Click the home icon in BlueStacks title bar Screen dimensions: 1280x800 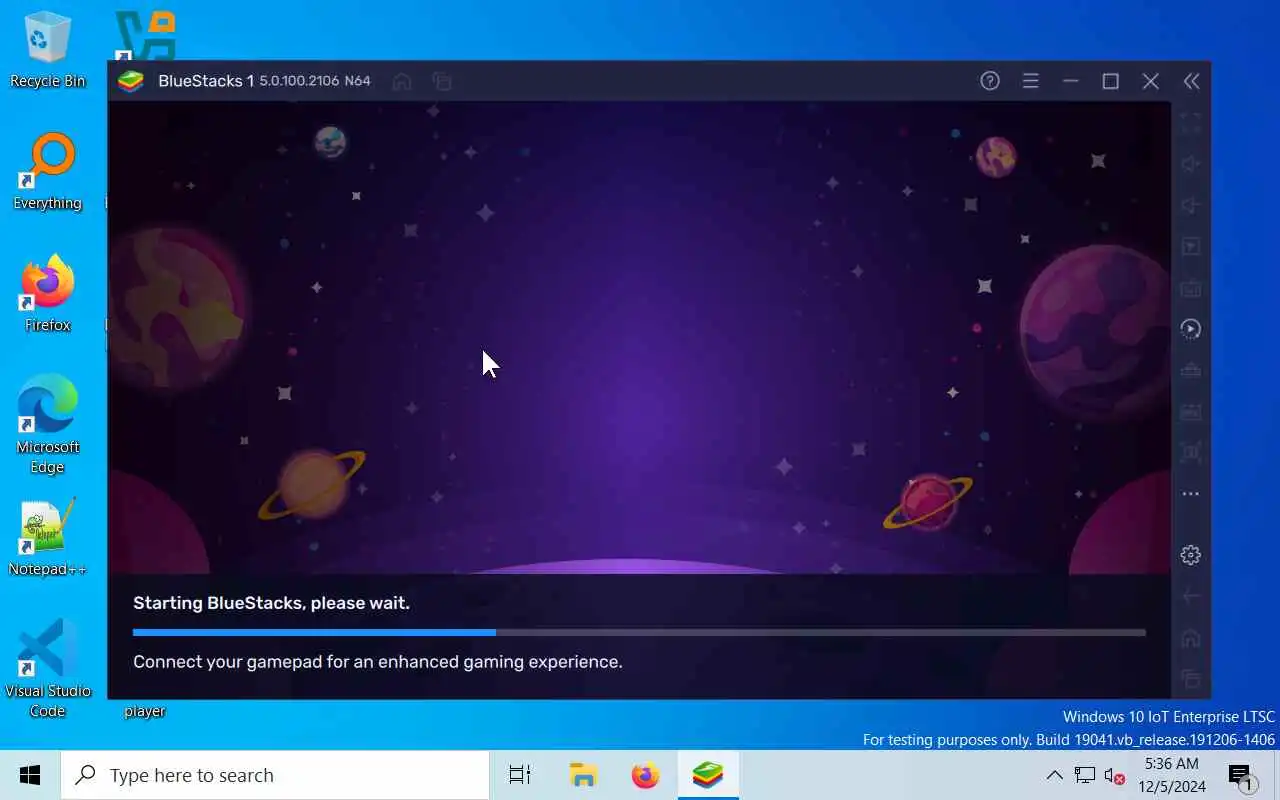coord(402,81)
